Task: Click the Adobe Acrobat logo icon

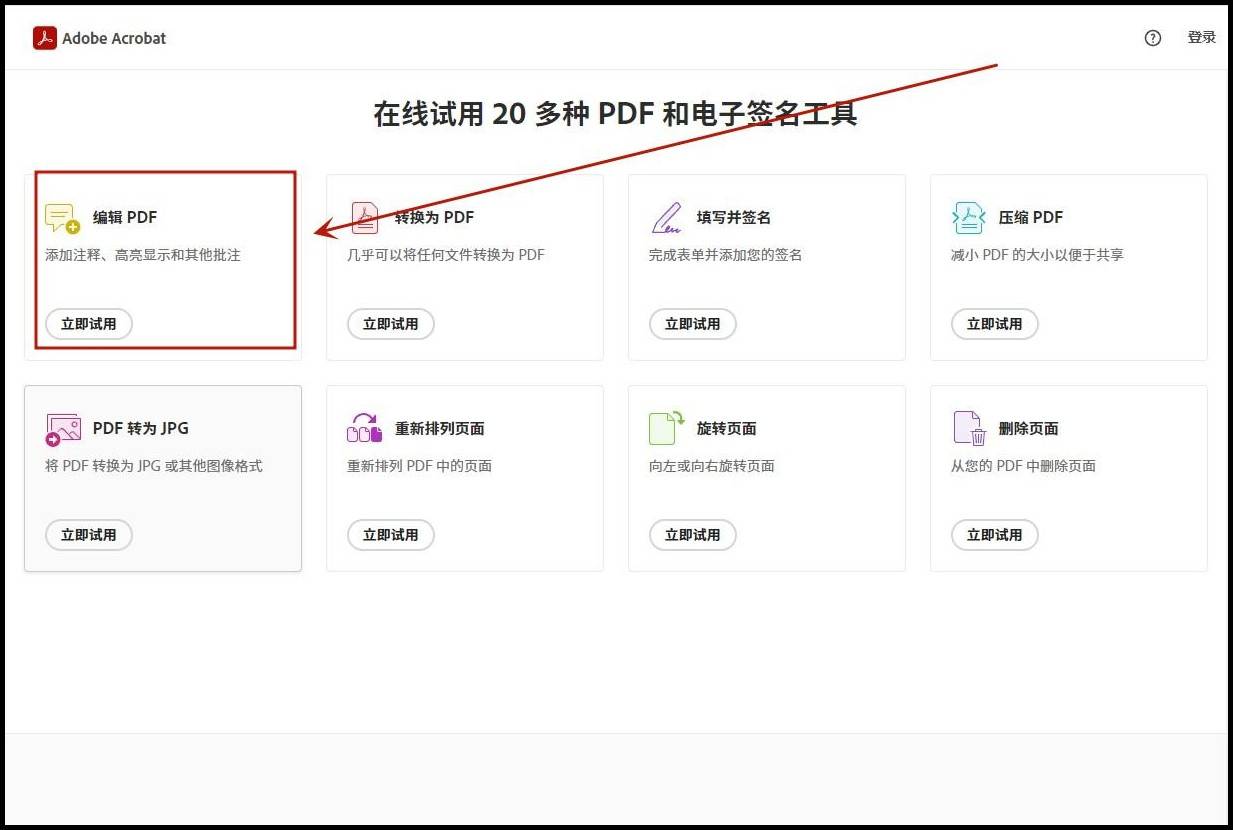Action: tap(44, 38)
